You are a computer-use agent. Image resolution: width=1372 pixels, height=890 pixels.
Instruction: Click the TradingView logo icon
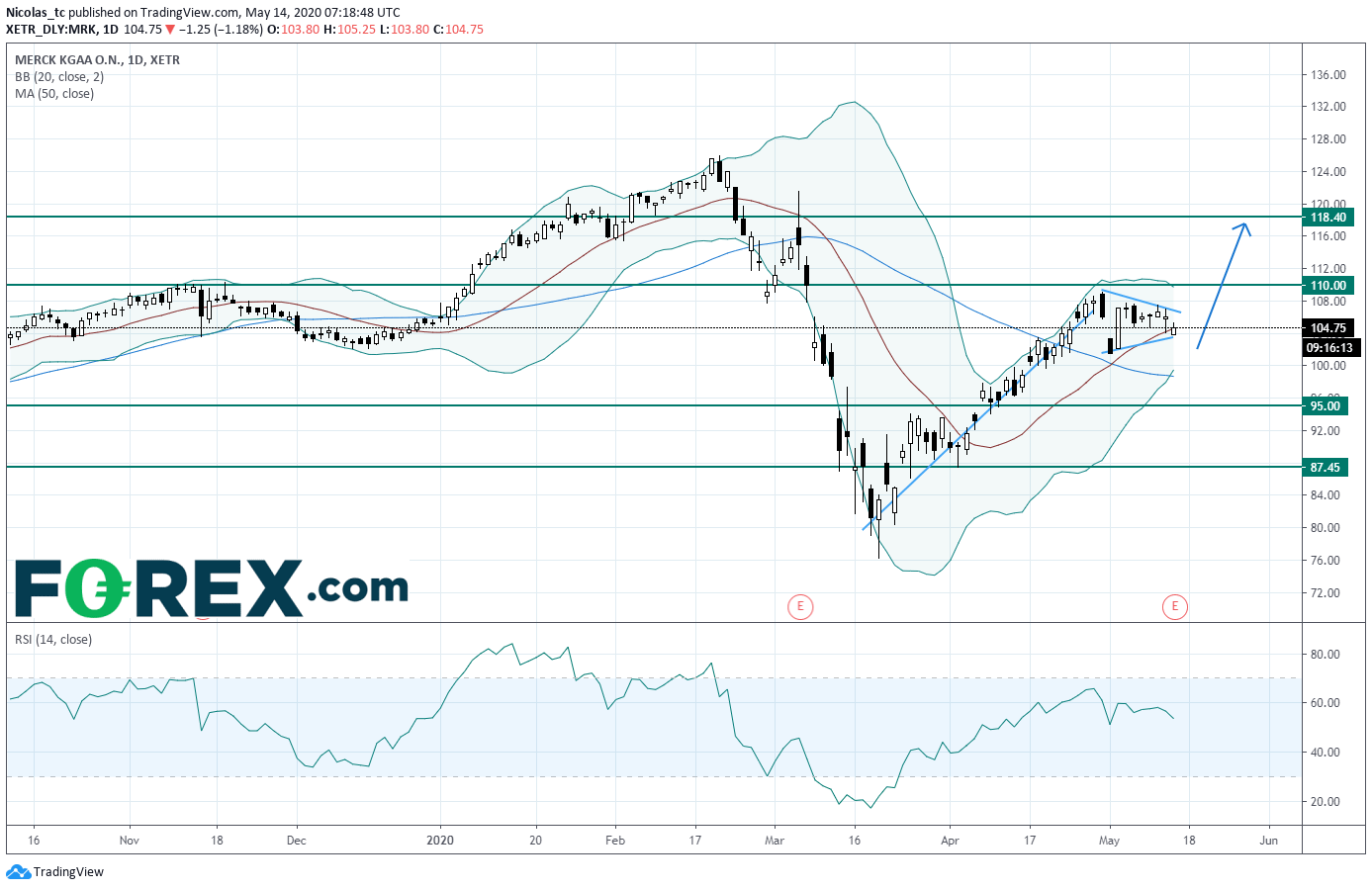18,872
